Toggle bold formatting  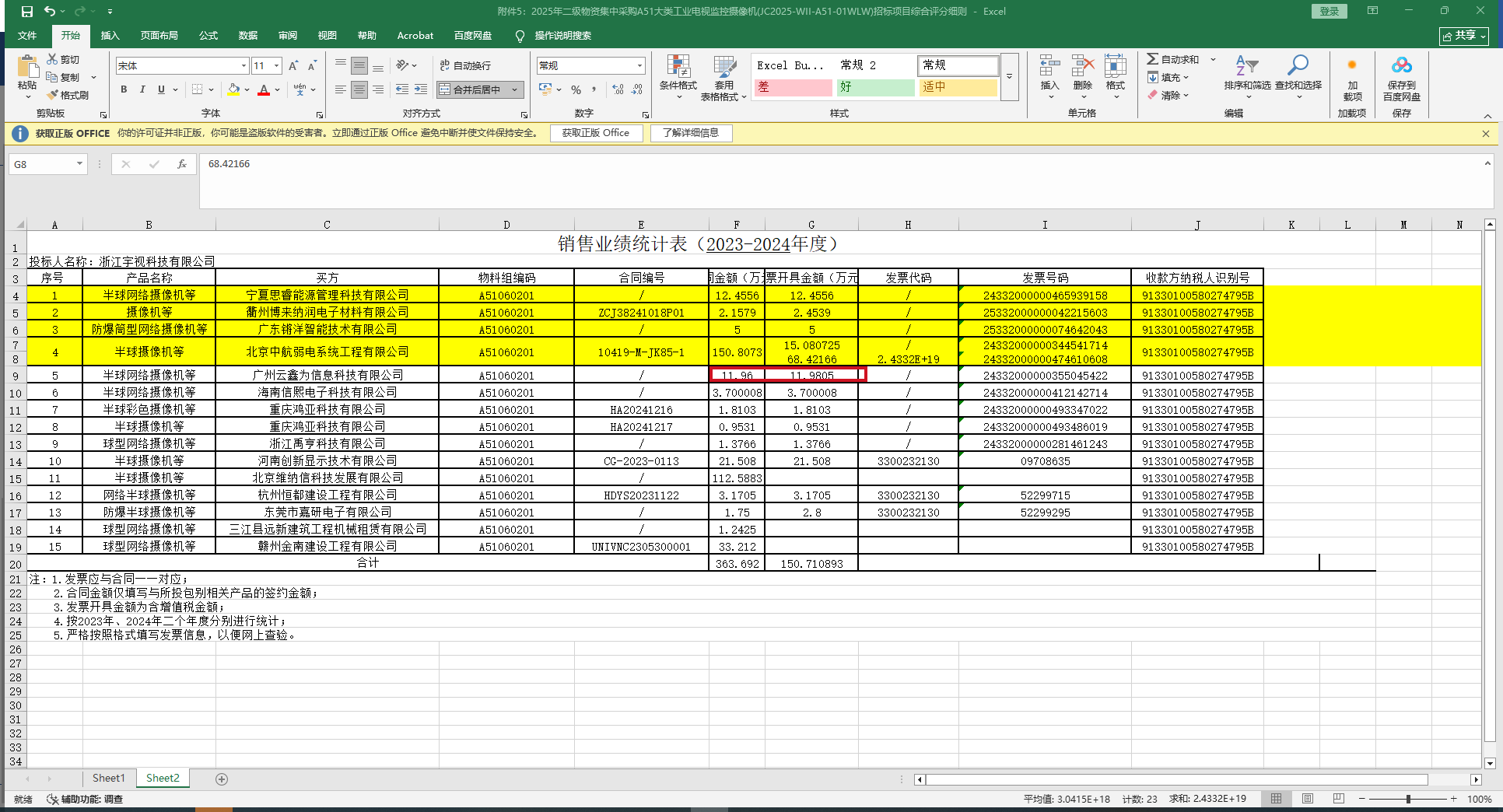click(x=124, y=89)
